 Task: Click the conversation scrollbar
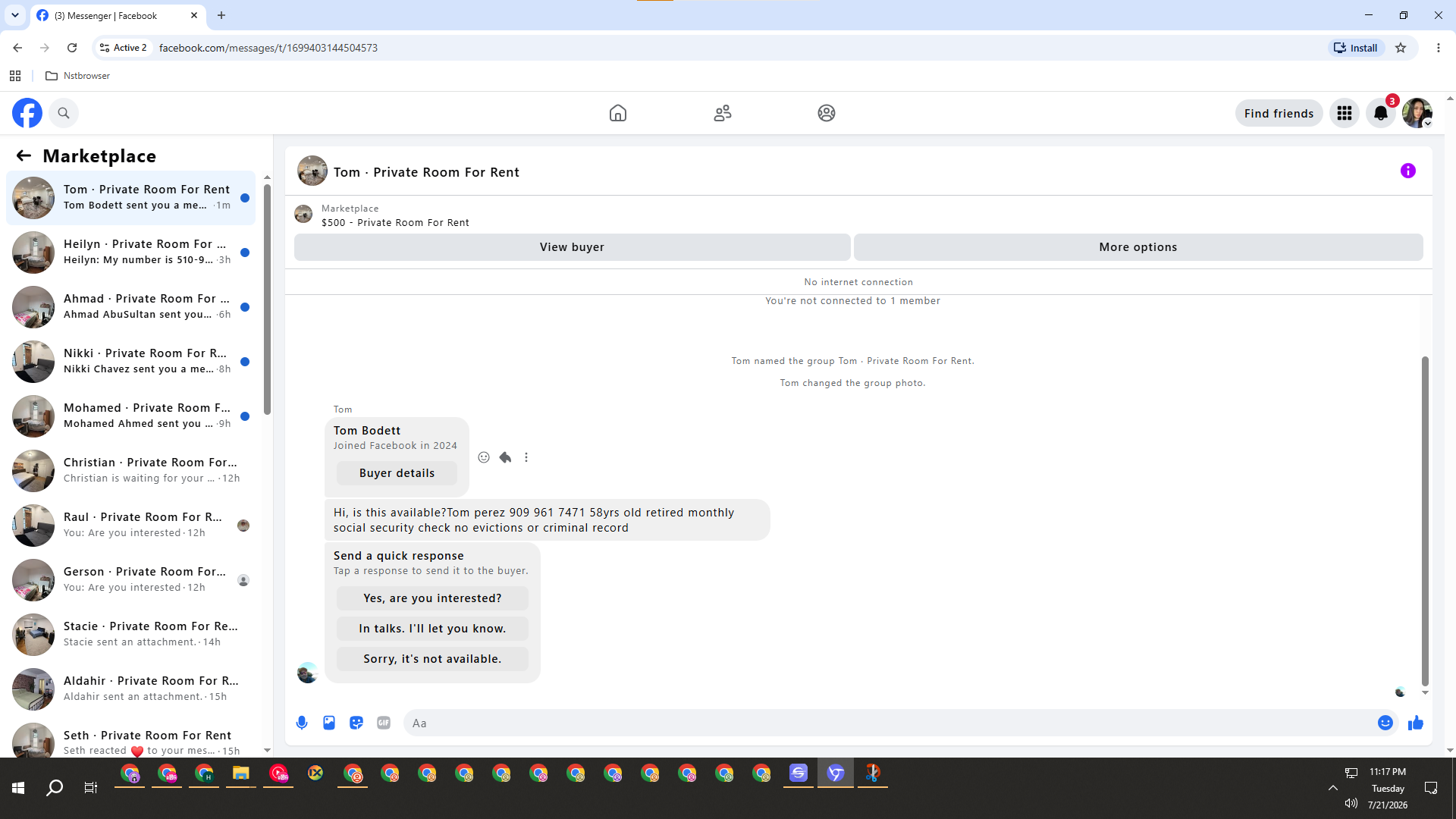tap(1425, 520)
